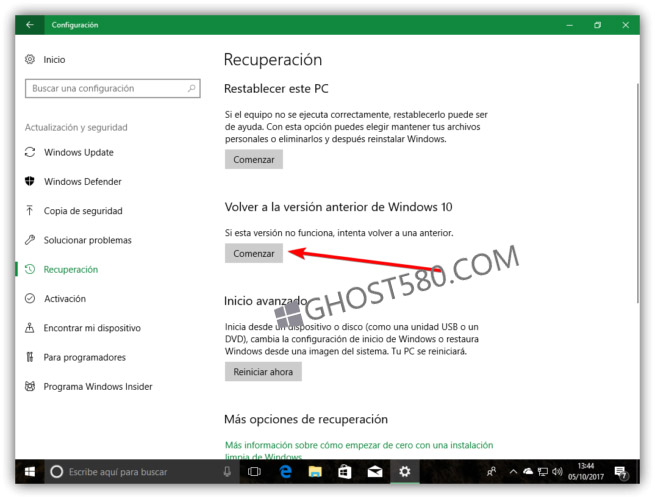Click the Recuperación history icon
Viewport: 655px width, 499px height.
click(x=30, y=269)
